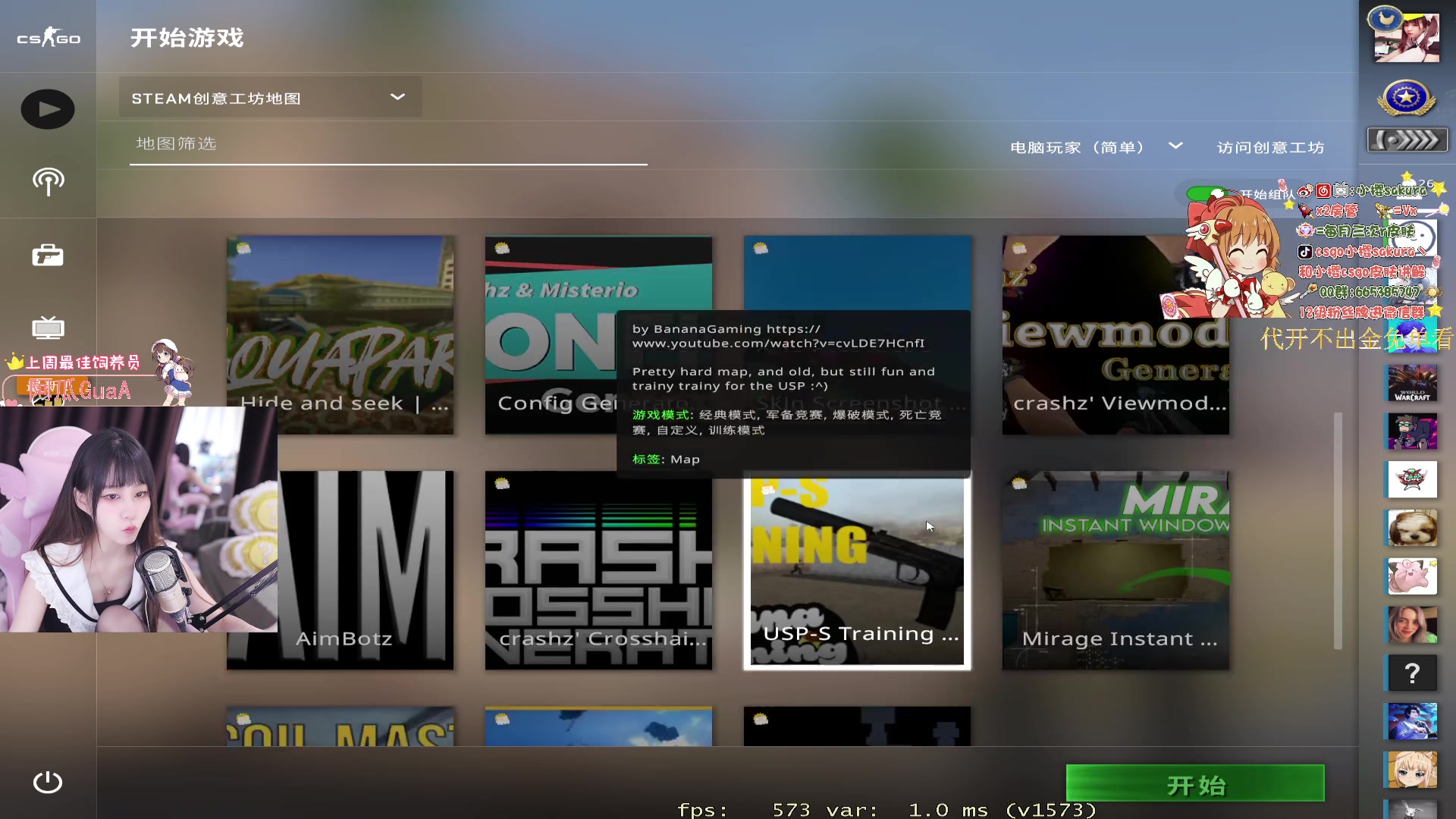Toggle the green 开始组队 switch
Viewport: 1456px width, 819px height.
pyautogui.click(x=1206, y=194)
